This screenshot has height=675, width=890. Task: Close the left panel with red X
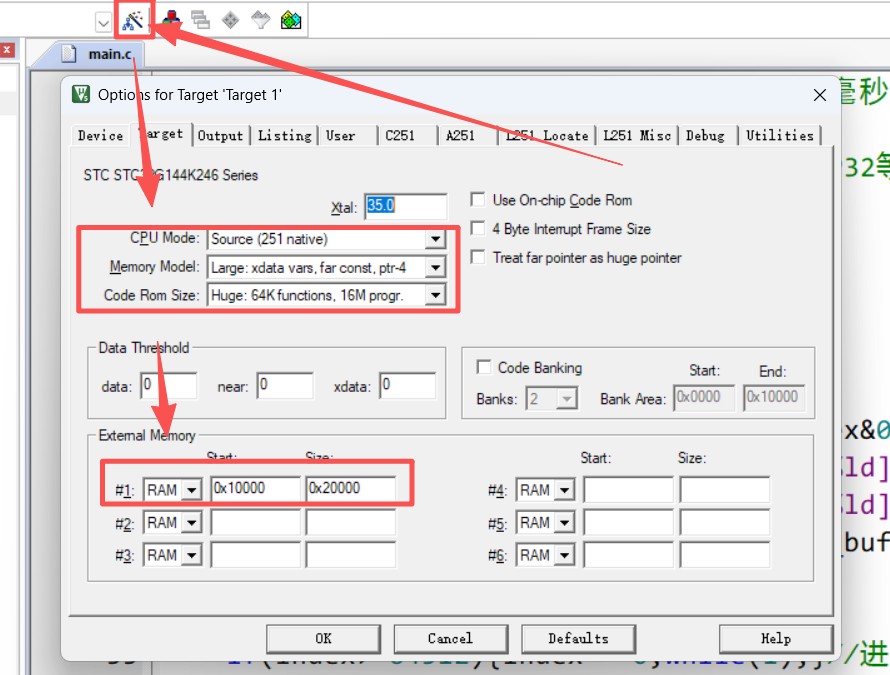7,49
